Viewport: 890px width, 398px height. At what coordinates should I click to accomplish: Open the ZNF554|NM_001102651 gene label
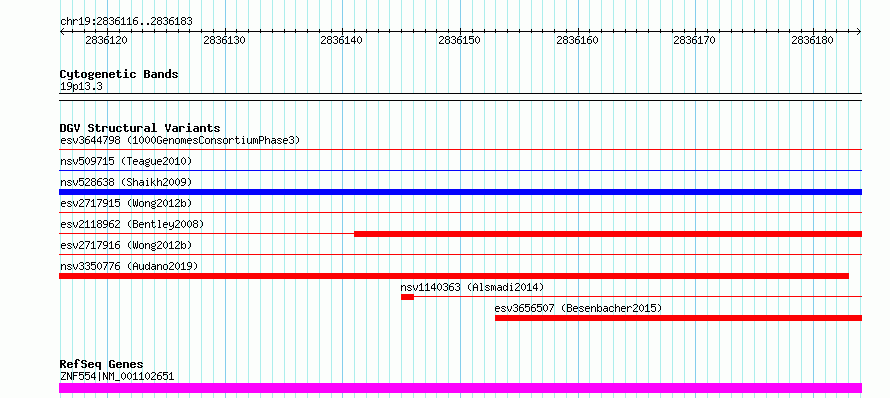tap(117, 376)
